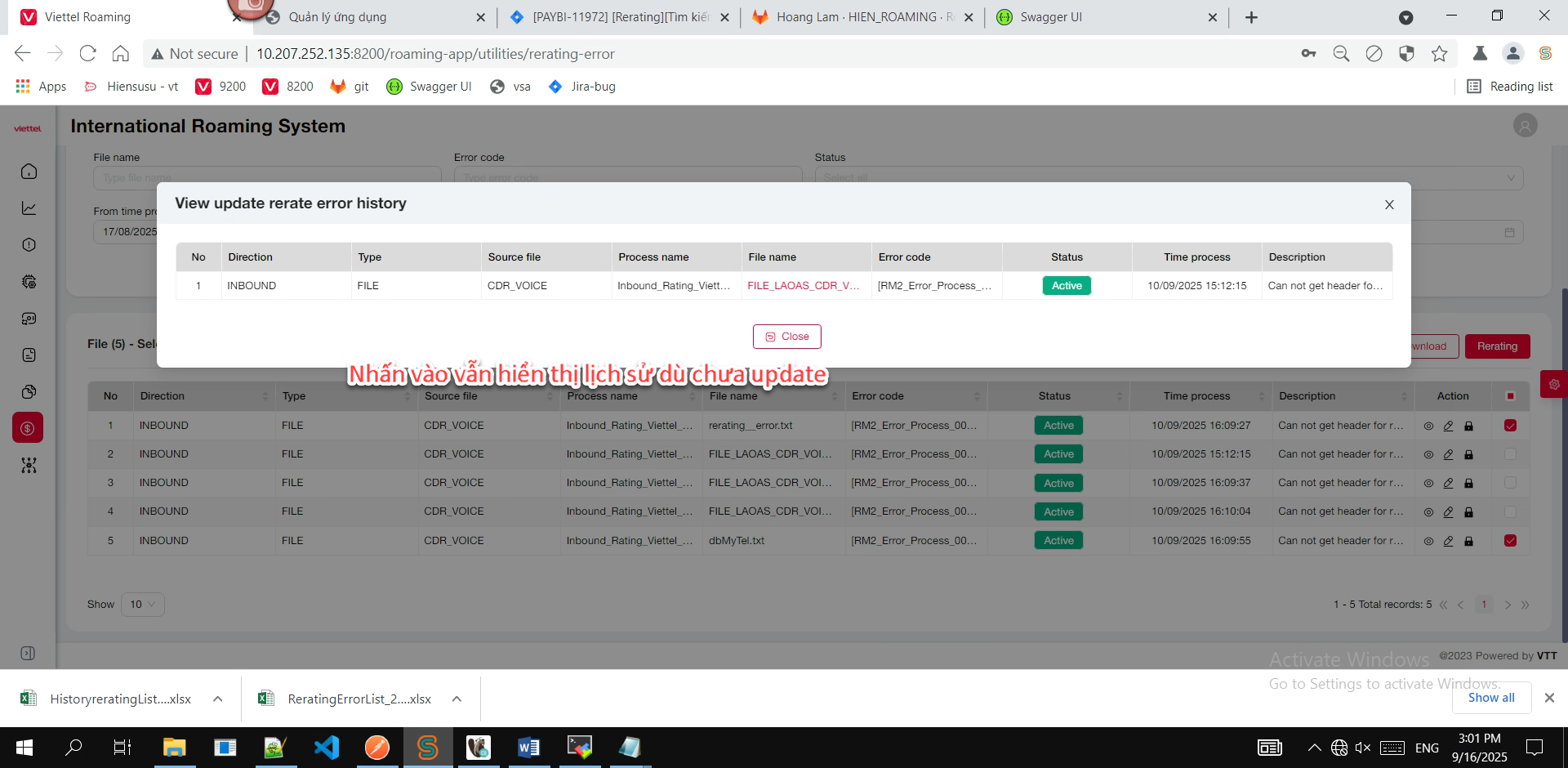Click the lock icon in row 5

tap(1468, 541)
